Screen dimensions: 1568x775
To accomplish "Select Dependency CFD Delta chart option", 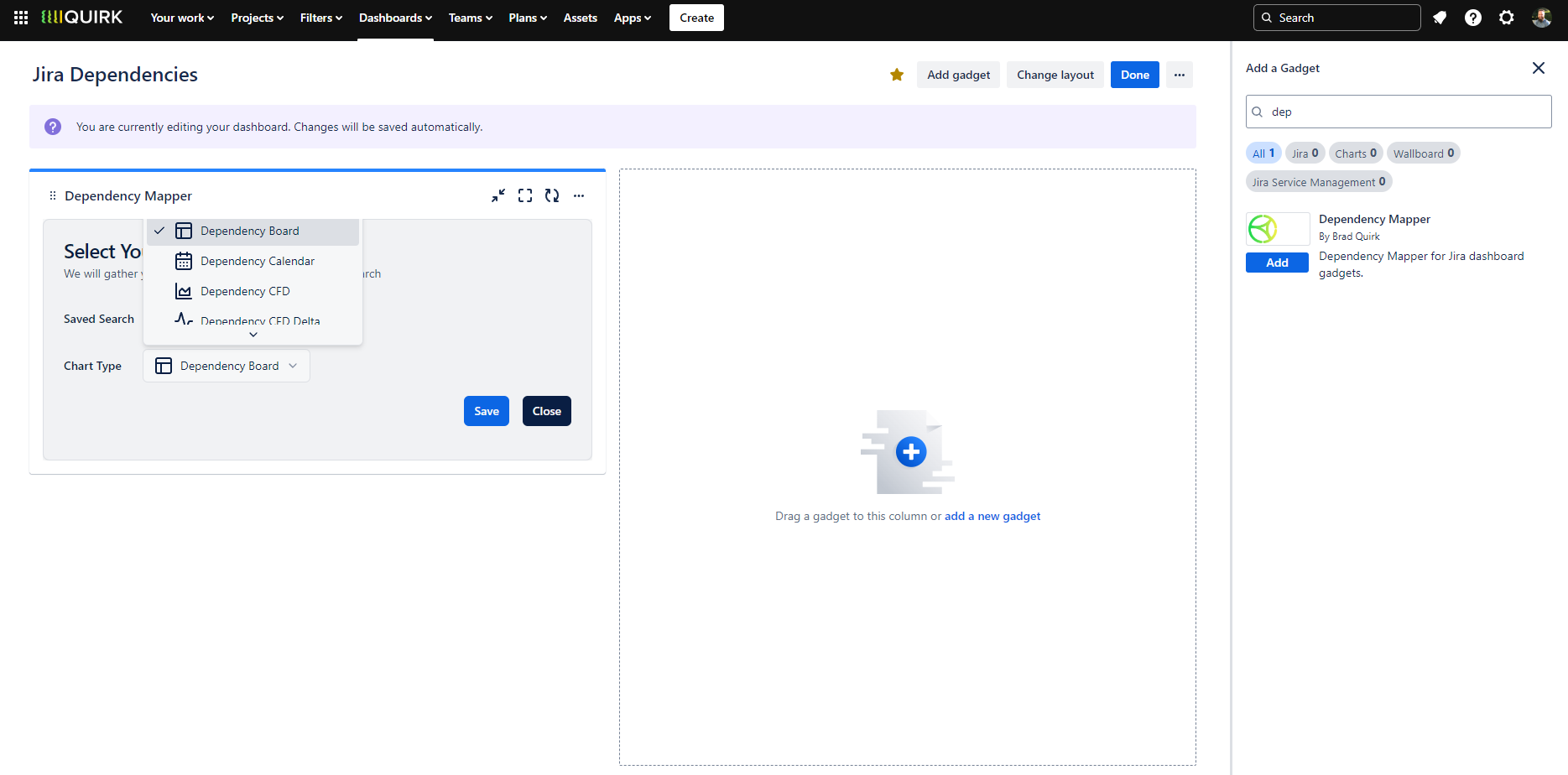I will 253,320.
